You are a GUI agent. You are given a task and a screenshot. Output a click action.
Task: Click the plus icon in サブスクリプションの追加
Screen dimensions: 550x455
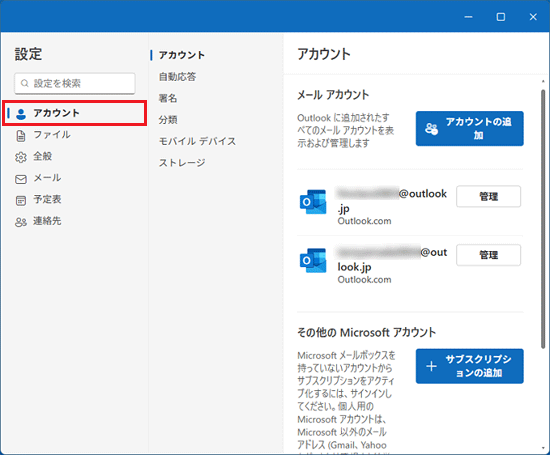(x=431, y=366)
